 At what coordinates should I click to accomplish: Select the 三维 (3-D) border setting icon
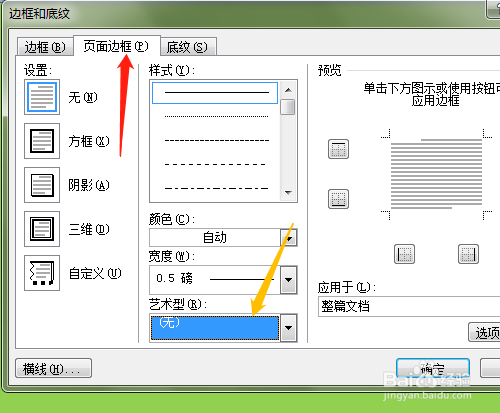(x=42, y=229)
